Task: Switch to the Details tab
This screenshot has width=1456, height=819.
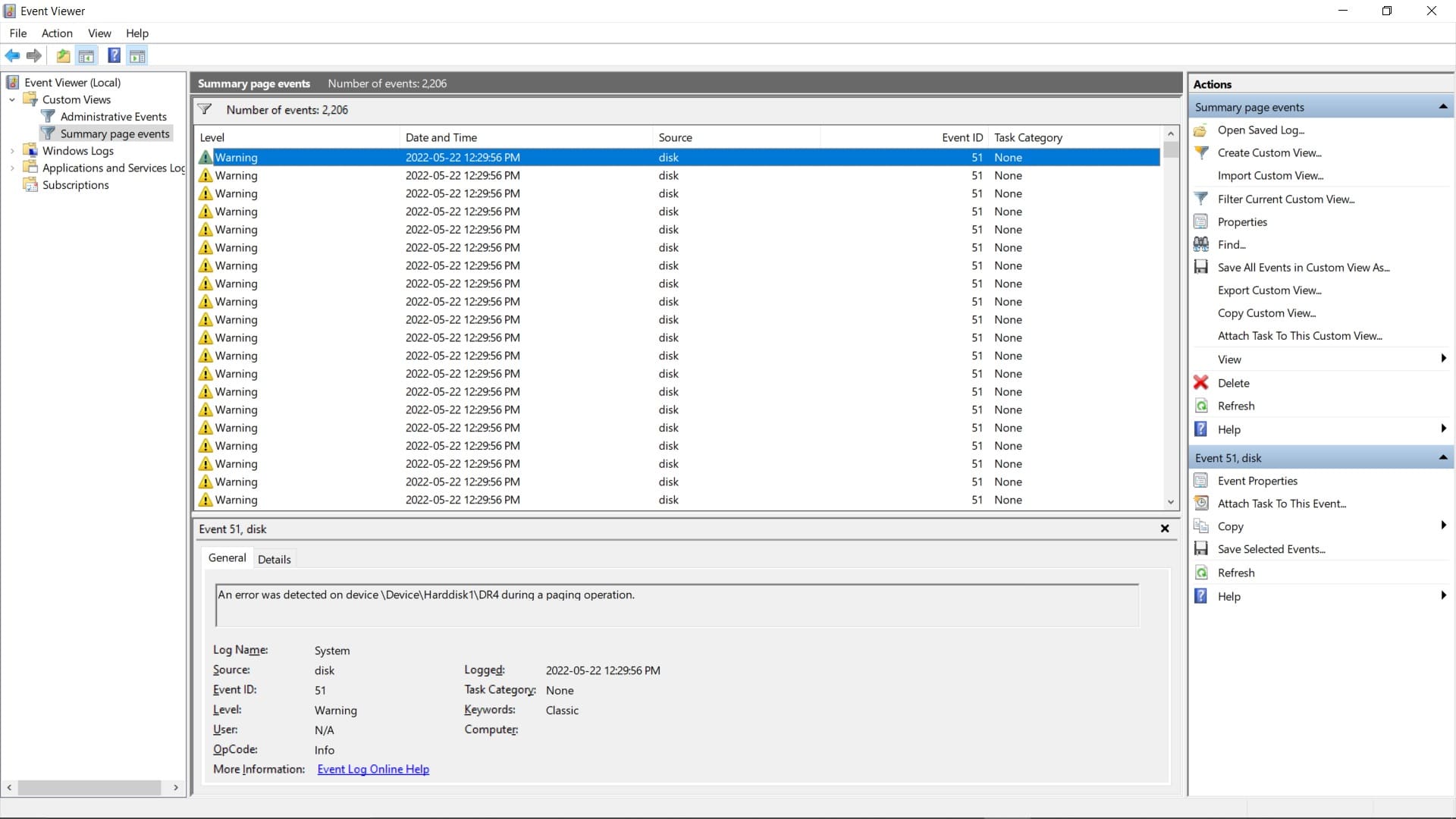Action: pyautogui.click(x=274, y=559)
